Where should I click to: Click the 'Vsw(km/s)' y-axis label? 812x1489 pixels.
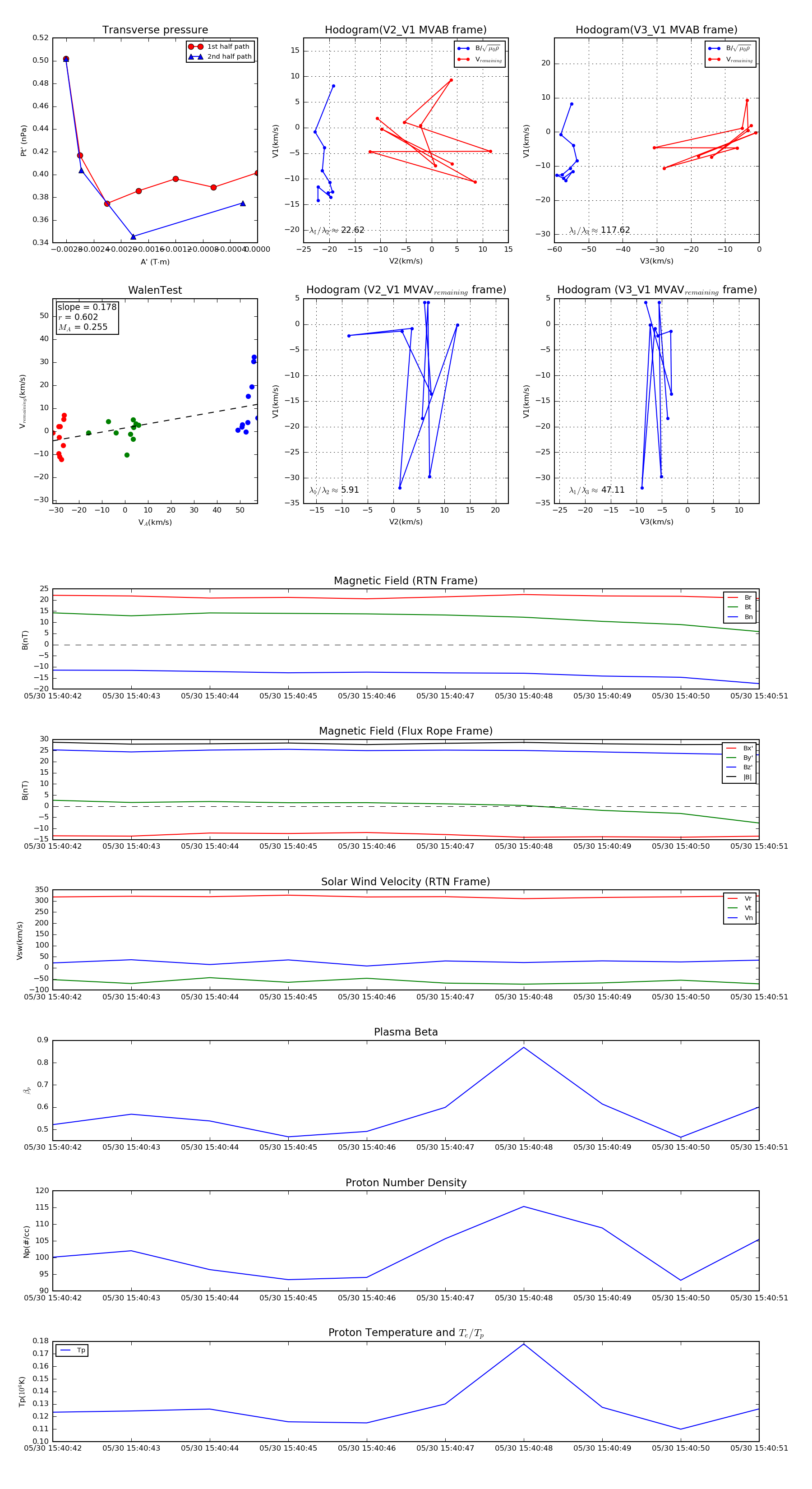[x=20, y=941]
